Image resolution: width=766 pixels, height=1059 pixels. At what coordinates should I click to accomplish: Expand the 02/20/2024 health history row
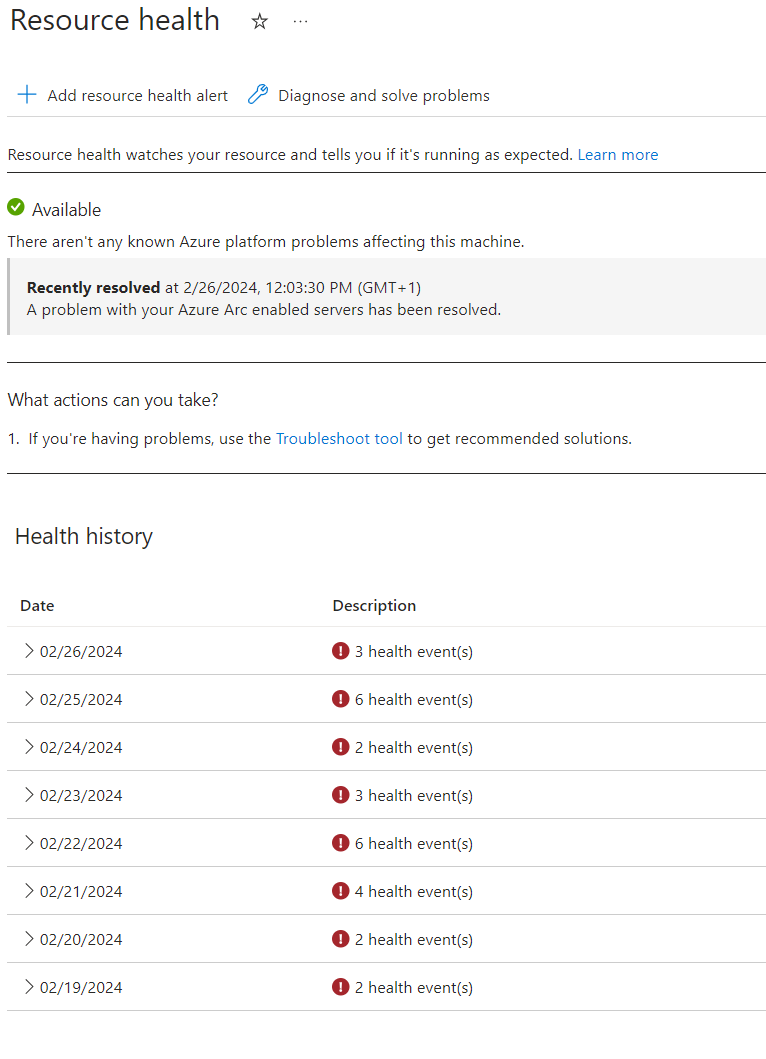30,939
